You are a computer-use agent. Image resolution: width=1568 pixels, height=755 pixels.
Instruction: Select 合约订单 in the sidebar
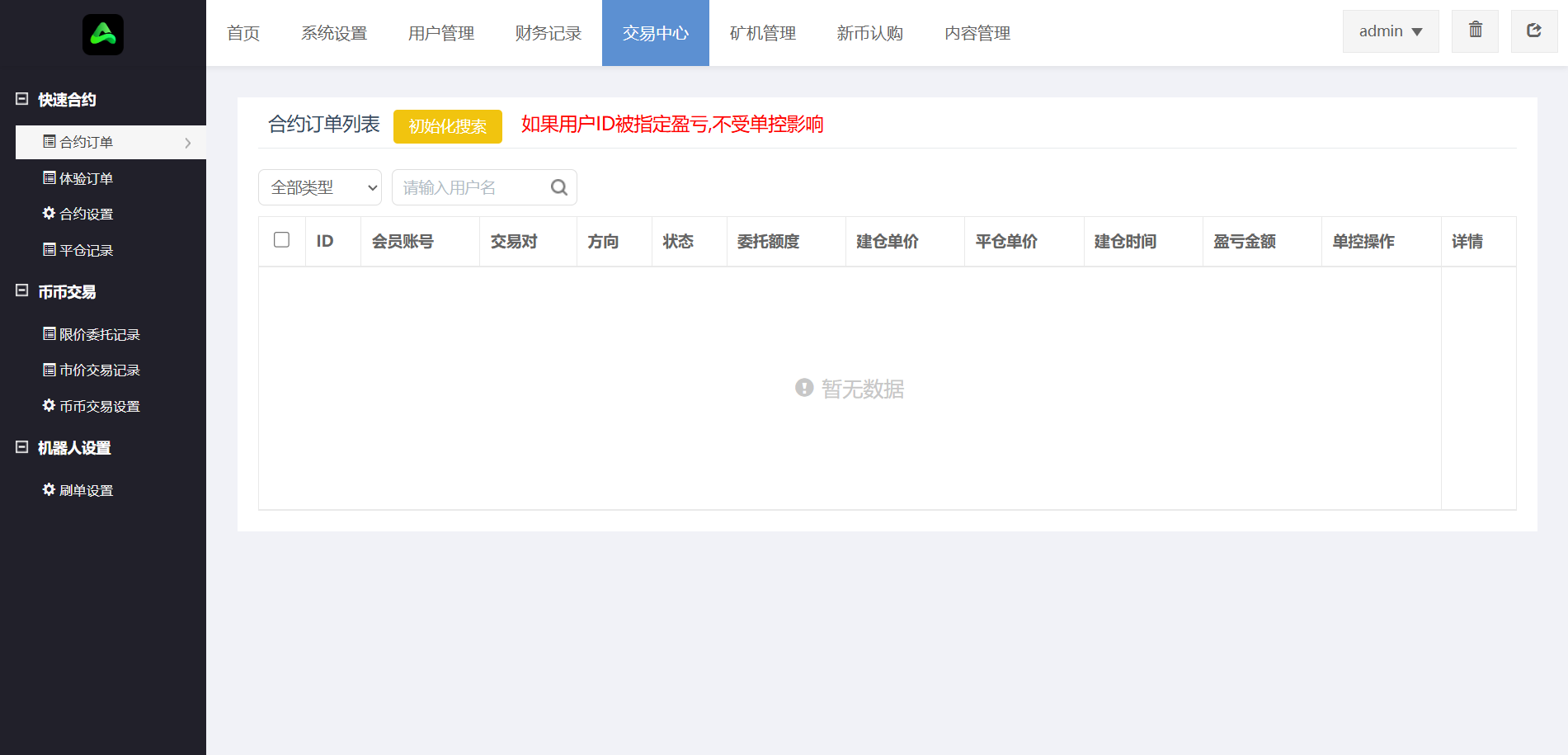tap(87, 142)
